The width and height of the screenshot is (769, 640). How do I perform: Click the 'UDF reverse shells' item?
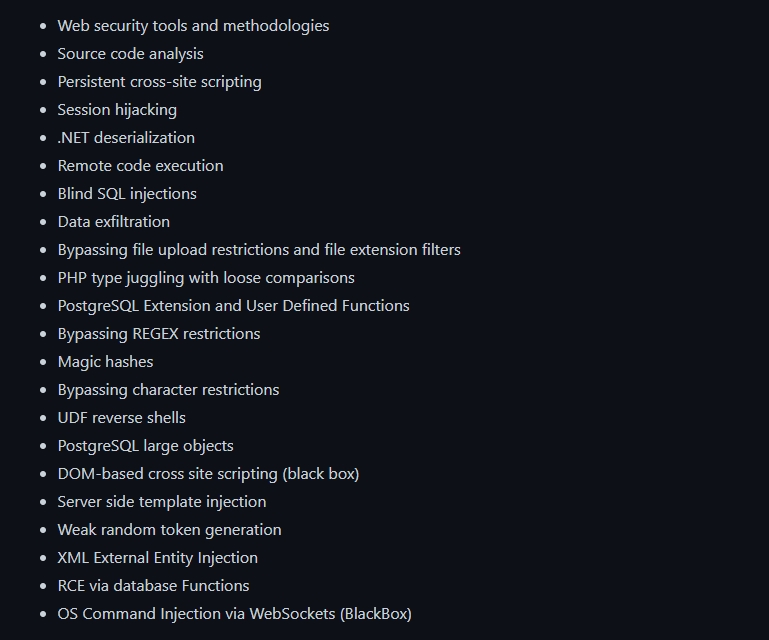click(x=122, y=418)
